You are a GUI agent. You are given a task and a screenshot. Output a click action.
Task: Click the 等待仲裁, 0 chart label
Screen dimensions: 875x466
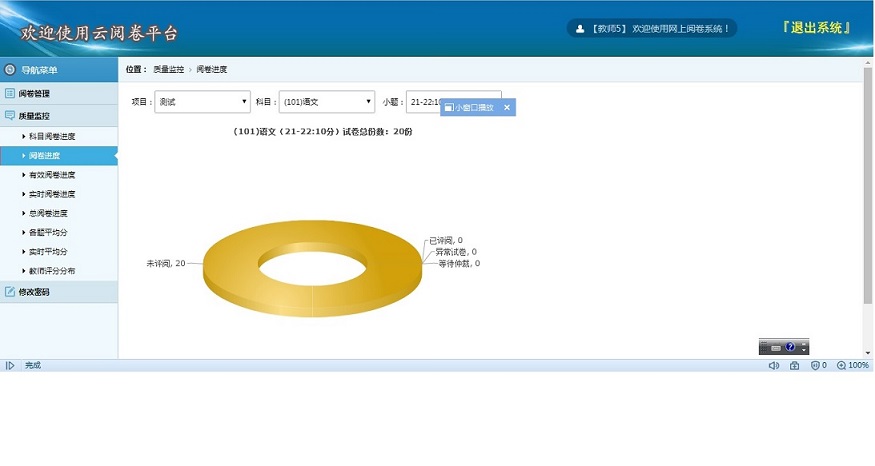tap(459, 263)
